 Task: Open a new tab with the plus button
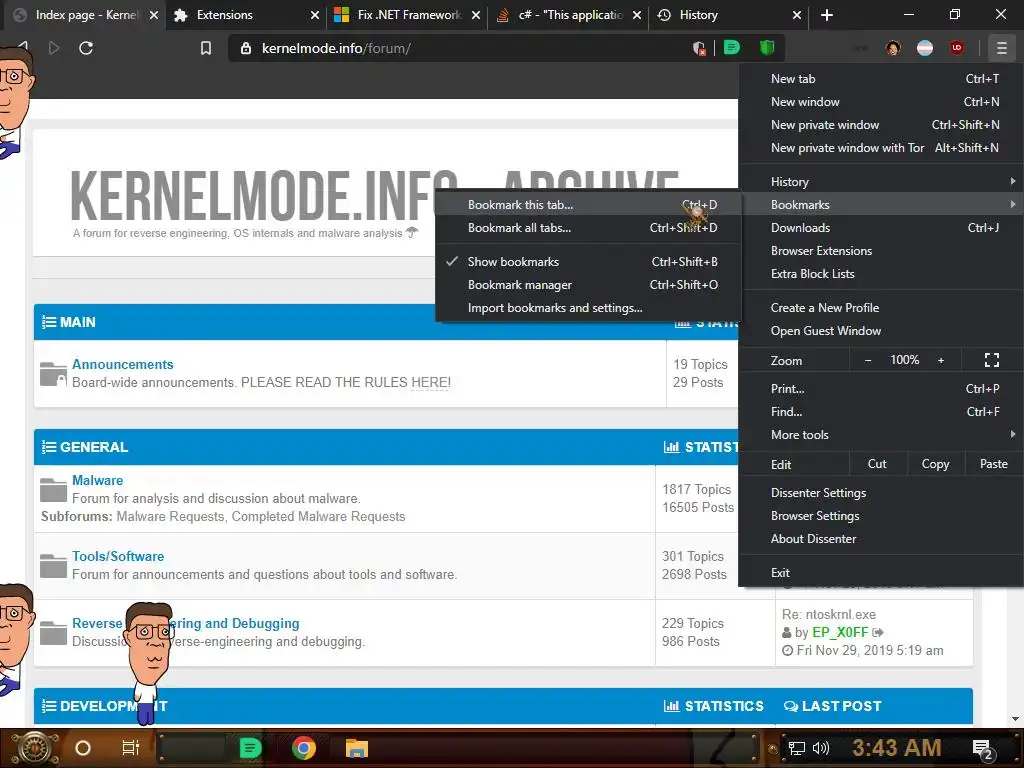[x=827, y=14]
